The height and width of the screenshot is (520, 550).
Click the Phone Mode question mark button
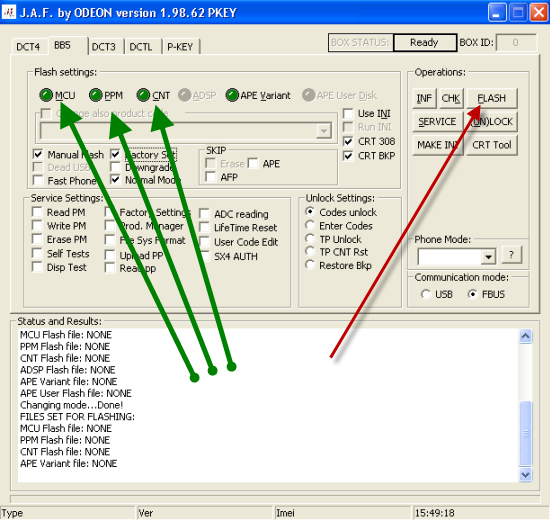512,255
